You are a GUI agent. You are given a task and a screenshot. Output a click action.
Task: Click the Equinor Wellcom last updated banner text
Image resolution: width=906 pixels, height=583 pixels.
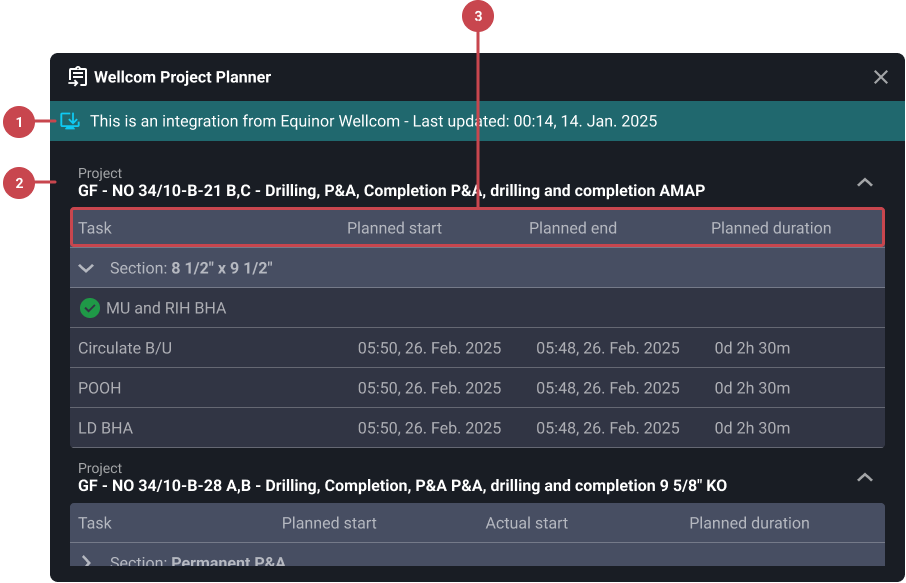[x=373, y=121]
